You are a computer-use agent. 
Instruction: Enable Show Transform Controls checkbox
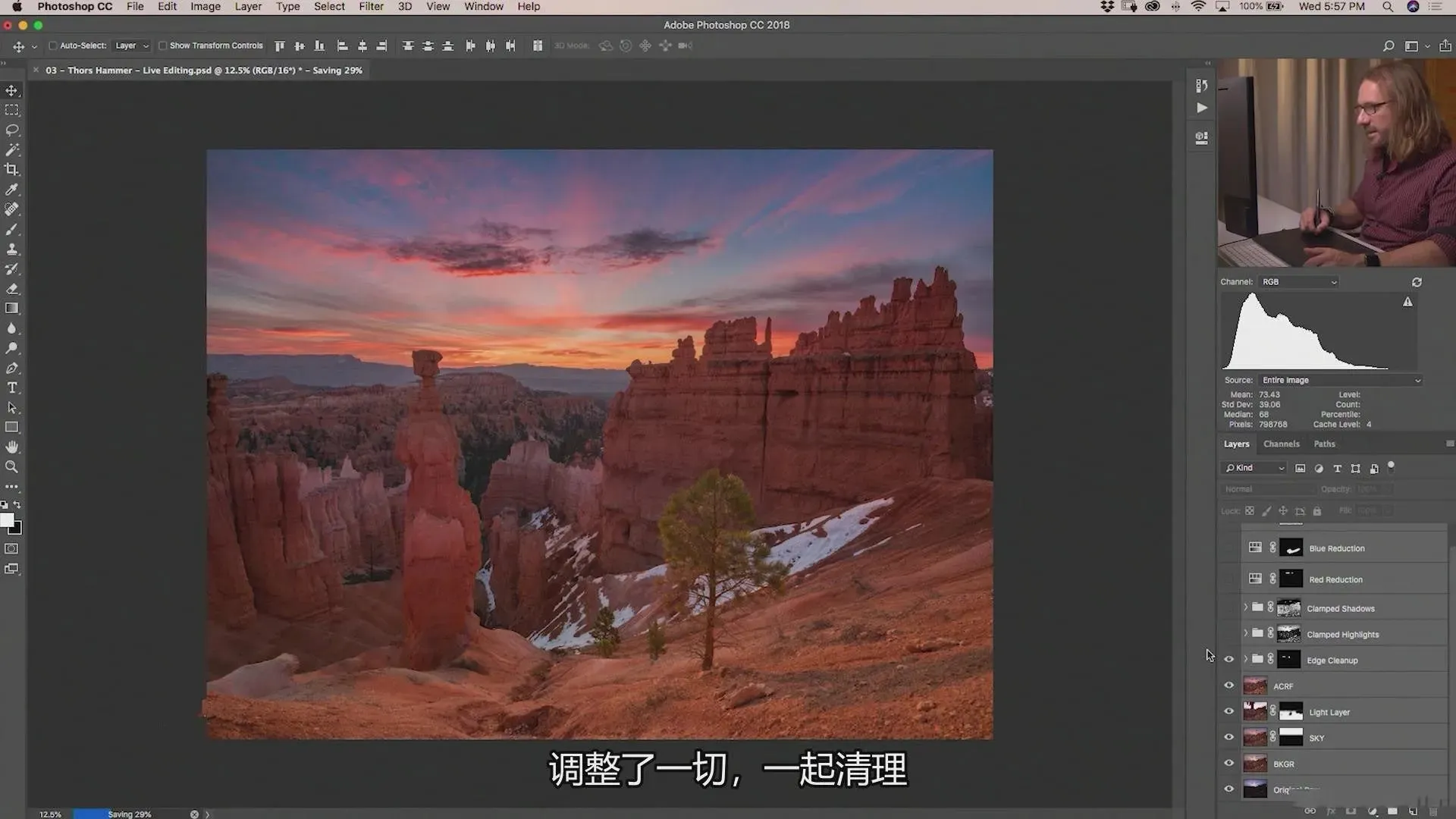[162, 45]
